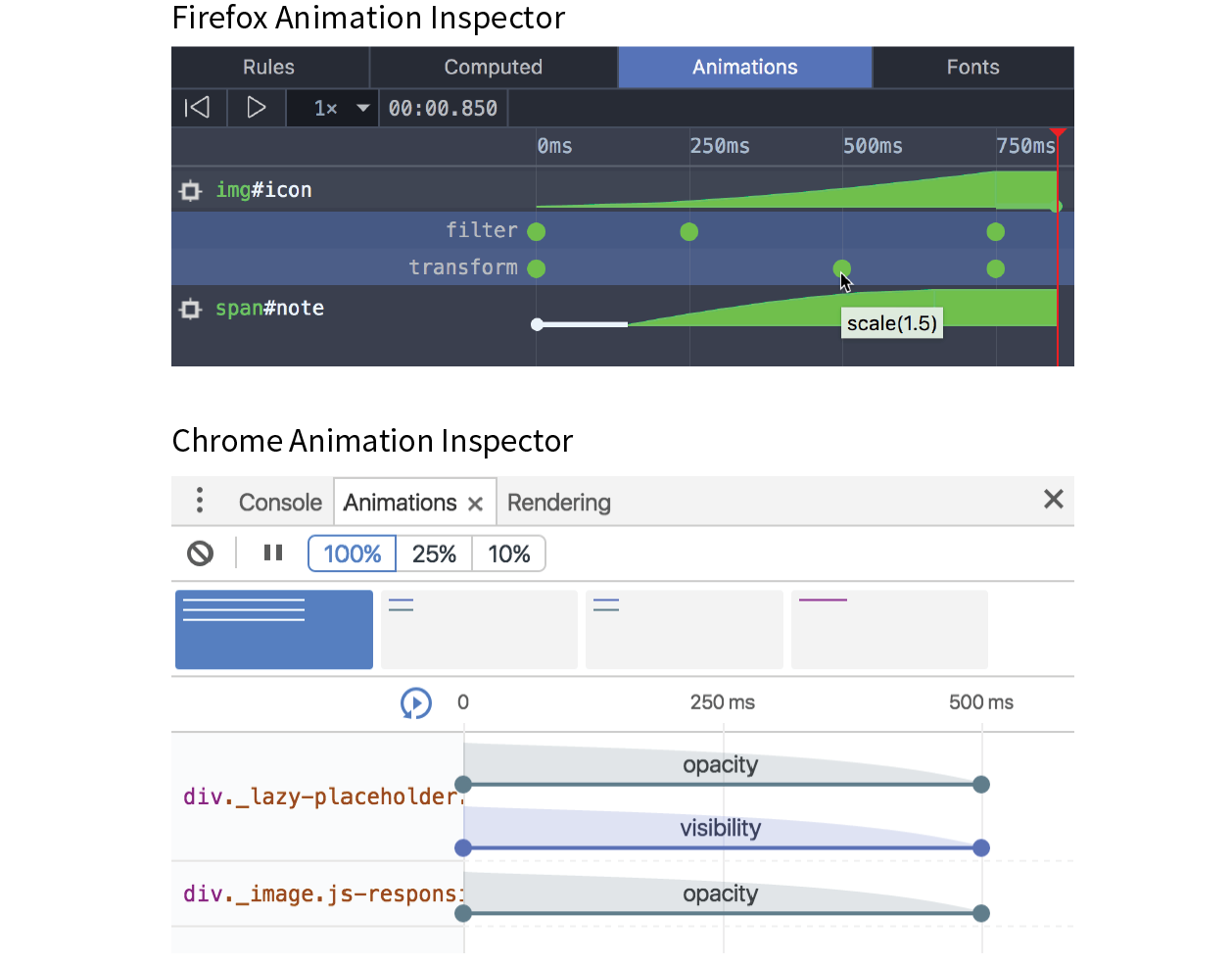Open the Fonts tab
This screenshot has width=1232, height=965.
tap(973, 68)
